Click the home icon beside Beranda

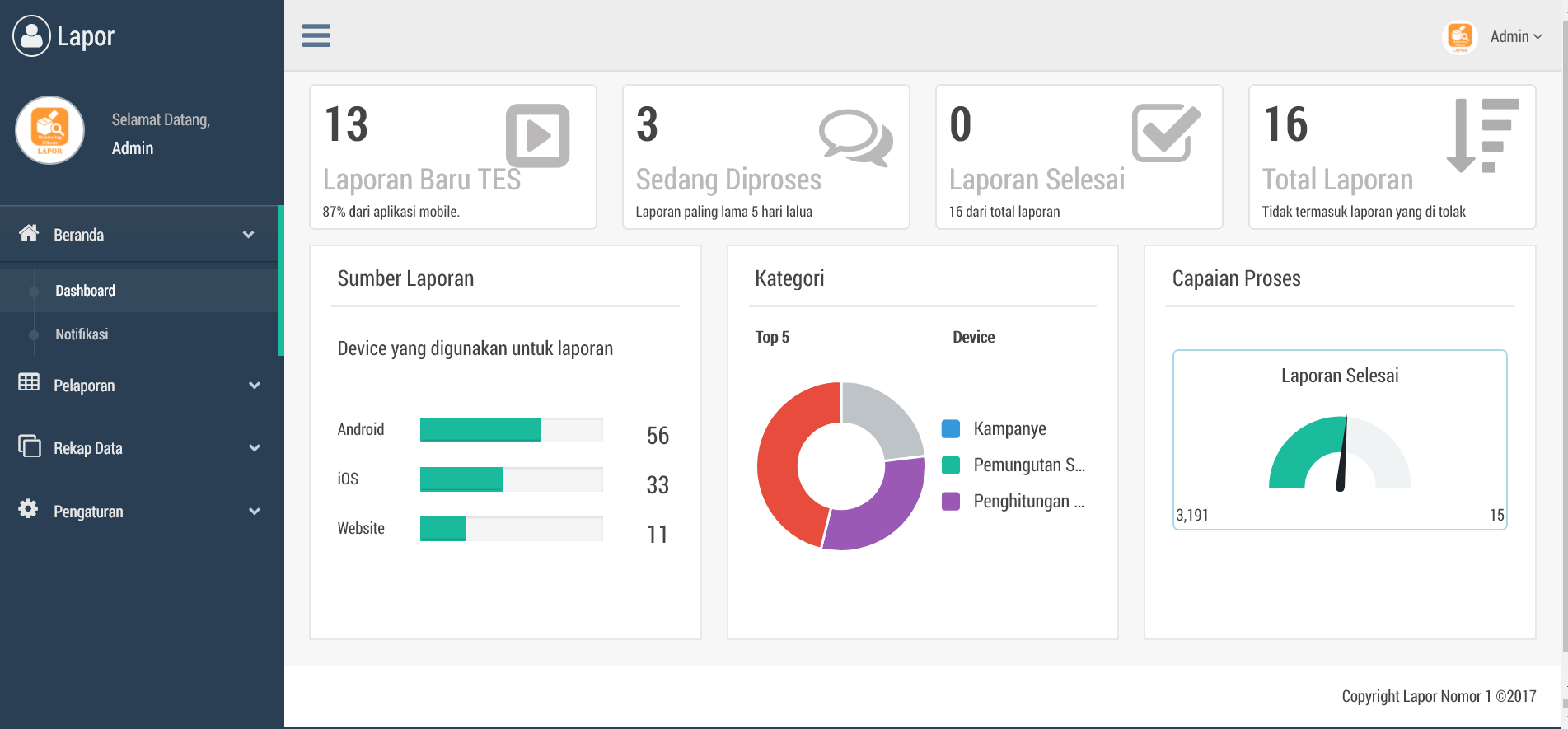coord(29,233)
